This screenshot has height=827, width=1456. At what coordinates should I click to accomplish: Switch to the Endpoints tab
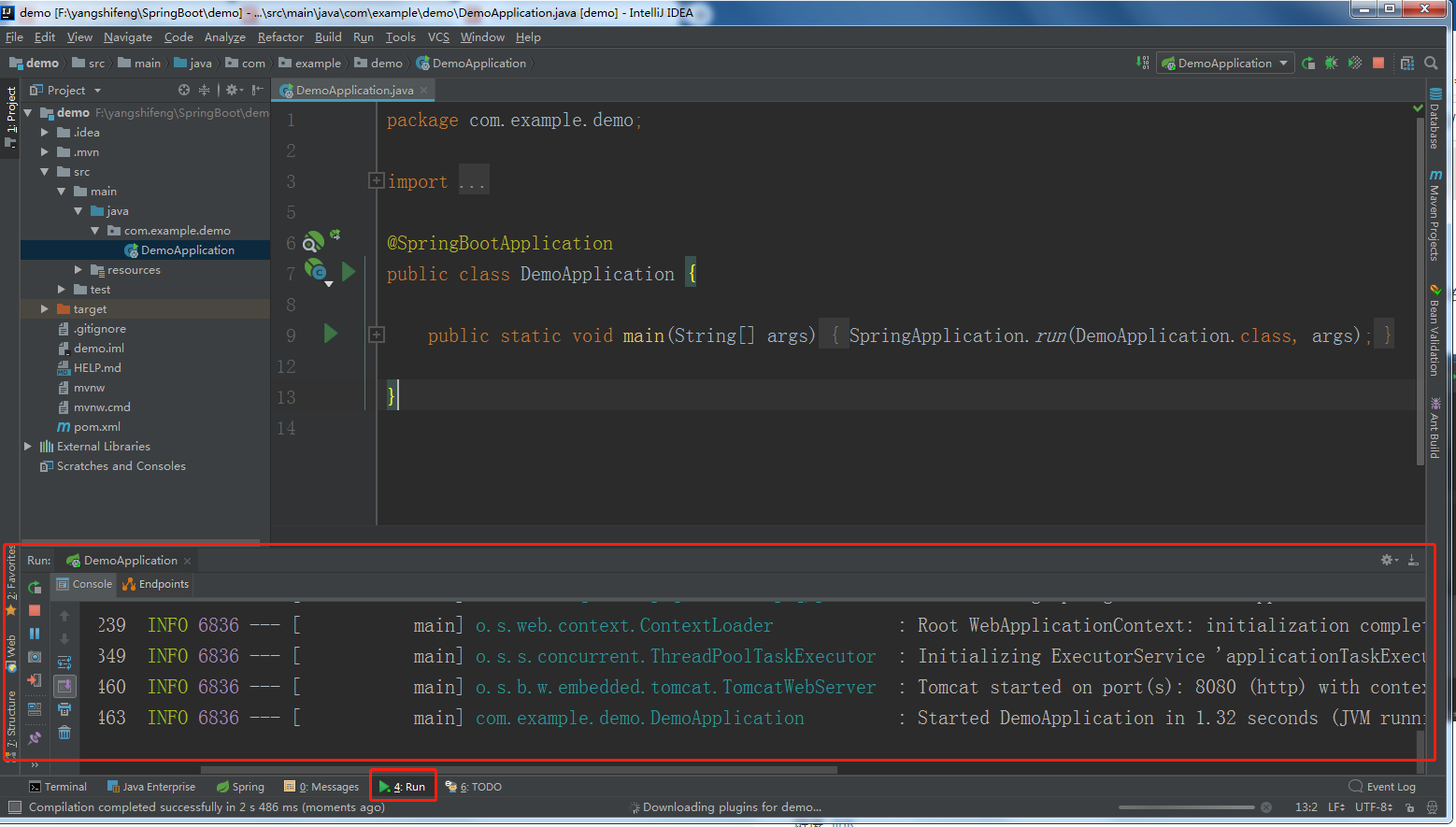(155, 584)
